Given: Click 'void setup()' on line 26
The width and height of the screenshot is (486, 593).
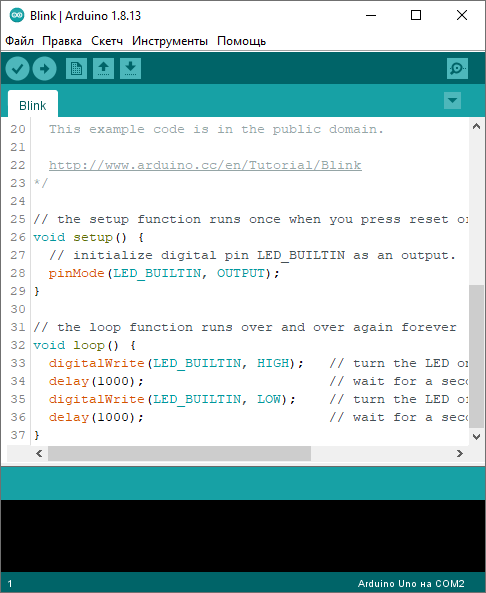Looking at the screenshot, I should pos(79,238).
